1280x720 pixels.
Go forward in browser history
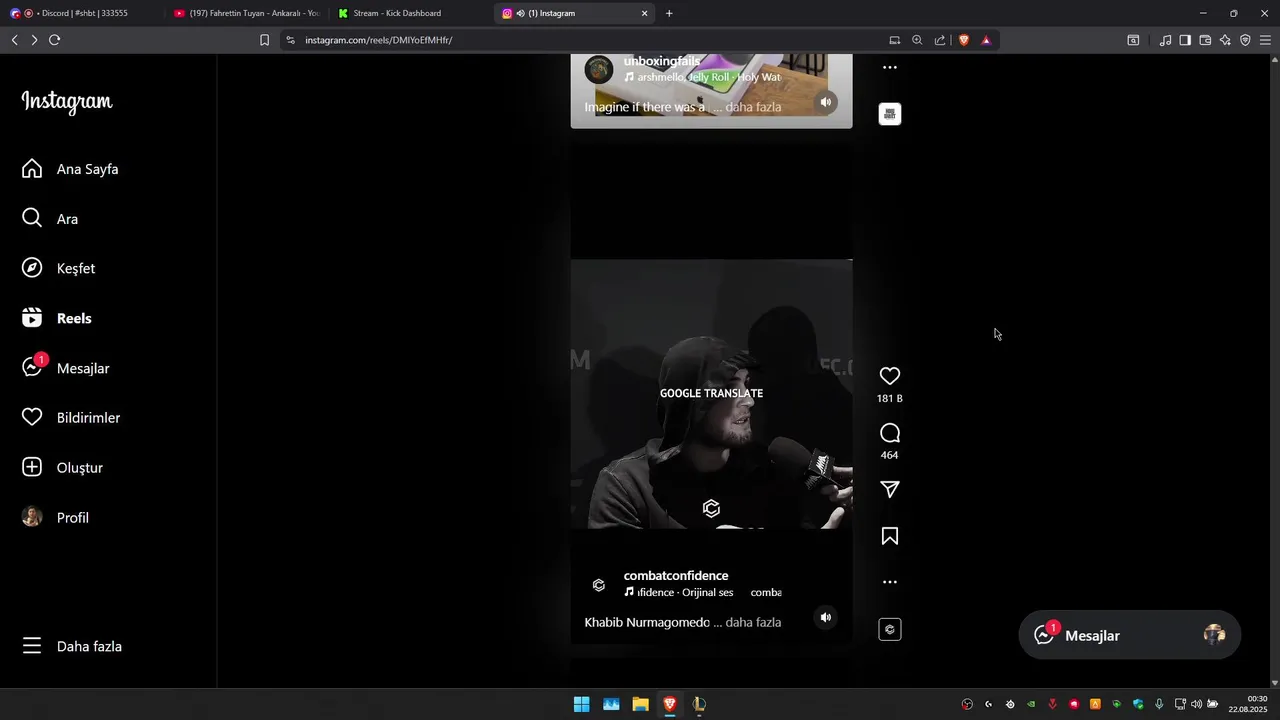point(34,40)
